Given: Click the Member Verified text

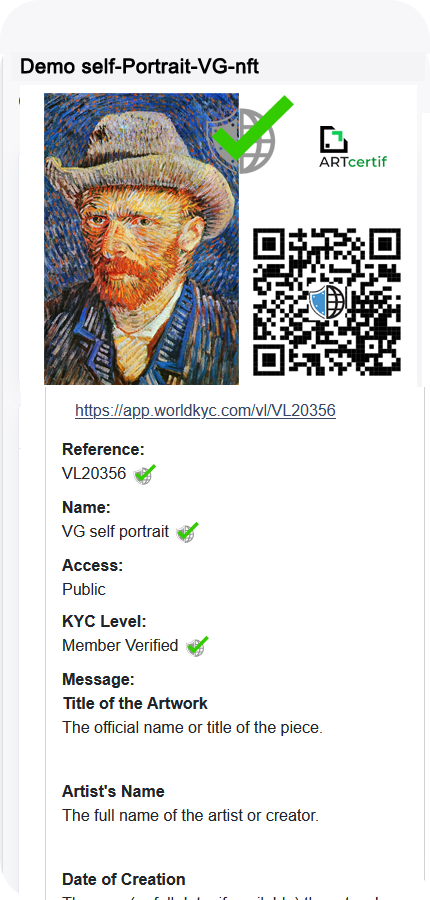Looking at the screenshot, I should tap(120, 646).
